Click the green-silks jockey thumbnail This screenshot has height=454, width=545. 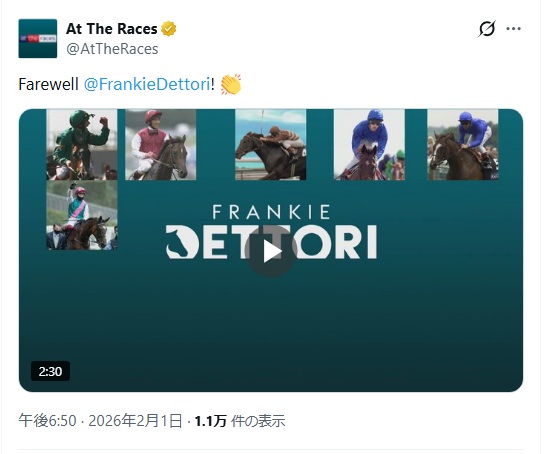[82, 145]
